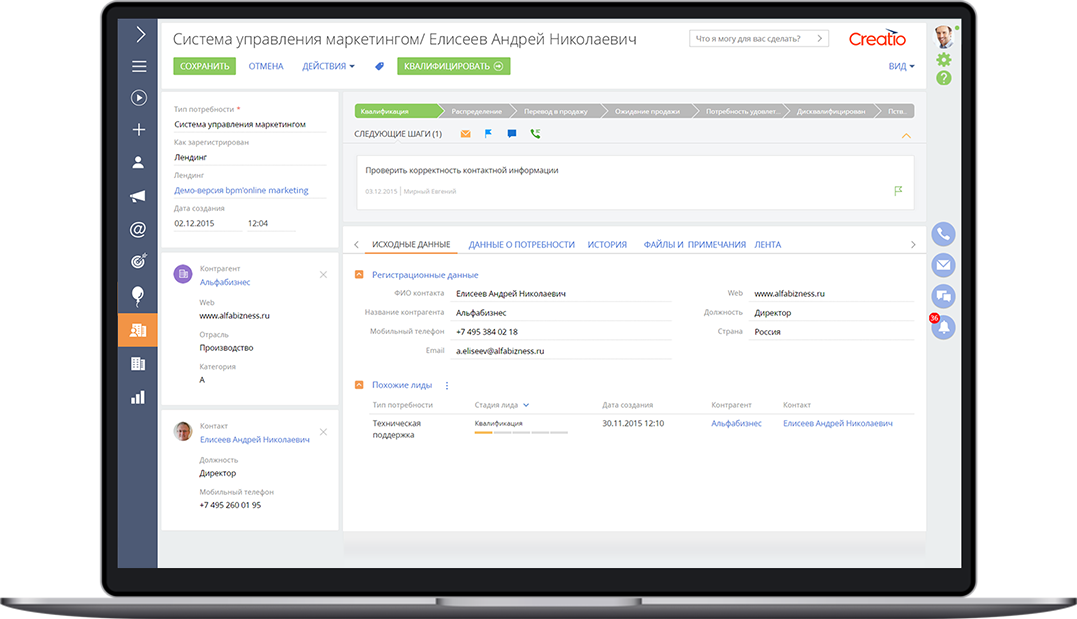Open Елисеев Андрей Николаевич contact link in left panel
This screenshot has width=1077, height=619.
click(255, 440)
